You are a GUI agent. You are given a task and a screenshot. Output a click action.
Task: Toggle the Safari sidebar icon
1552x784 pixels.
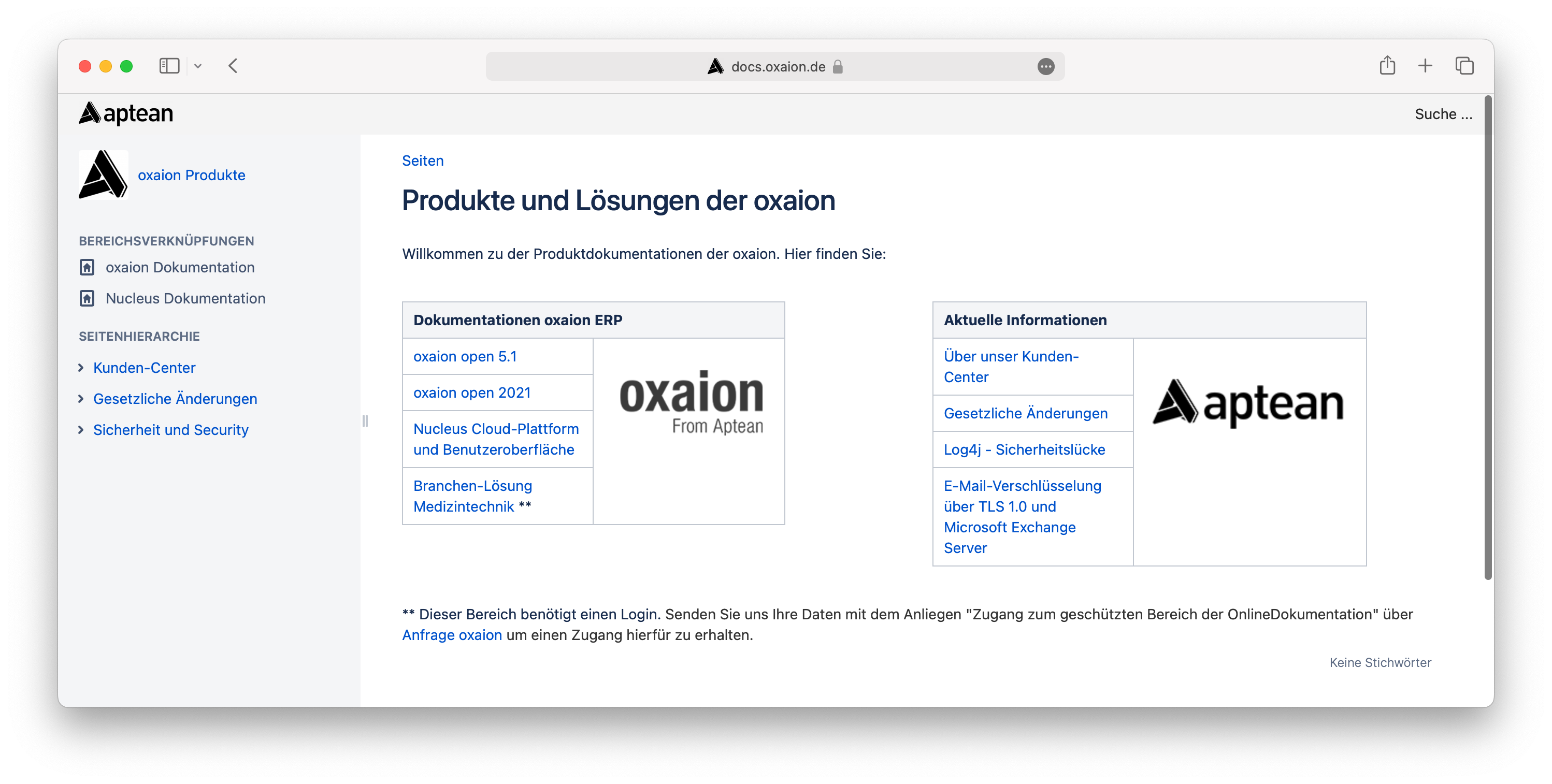pos(169,66)
